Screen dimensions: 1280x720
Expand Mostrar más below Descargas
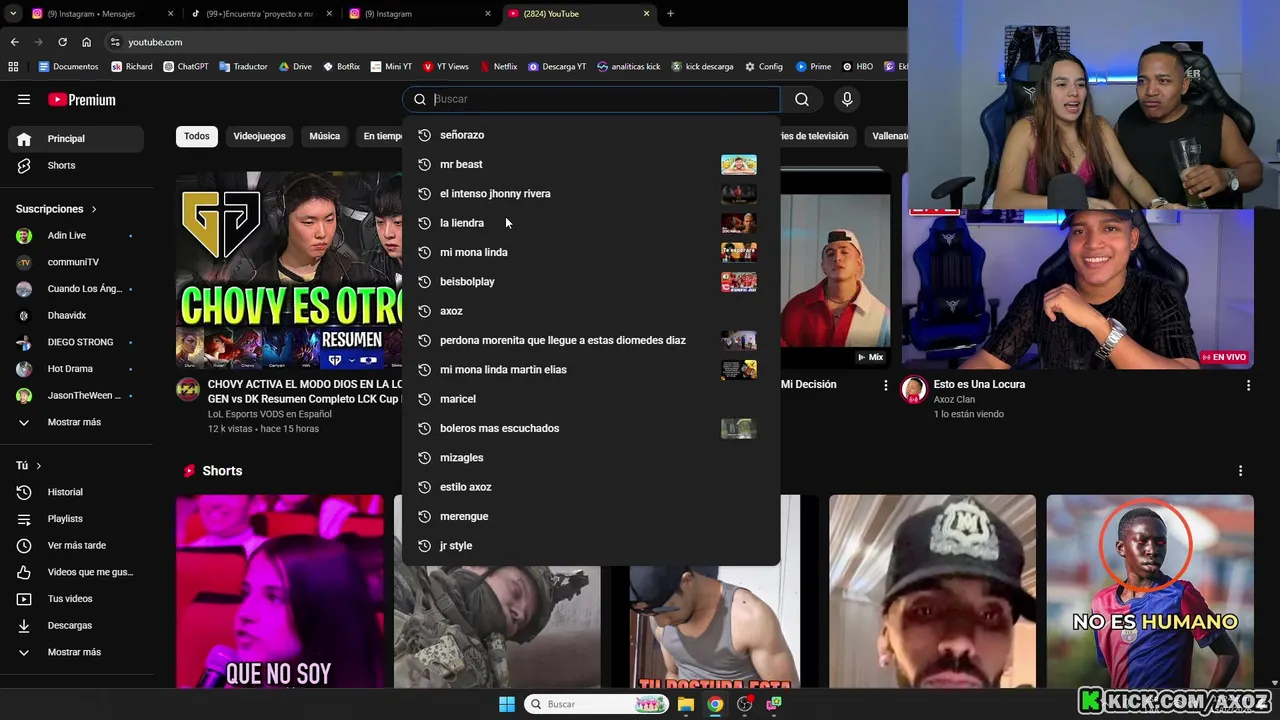[x=76, y=652]
